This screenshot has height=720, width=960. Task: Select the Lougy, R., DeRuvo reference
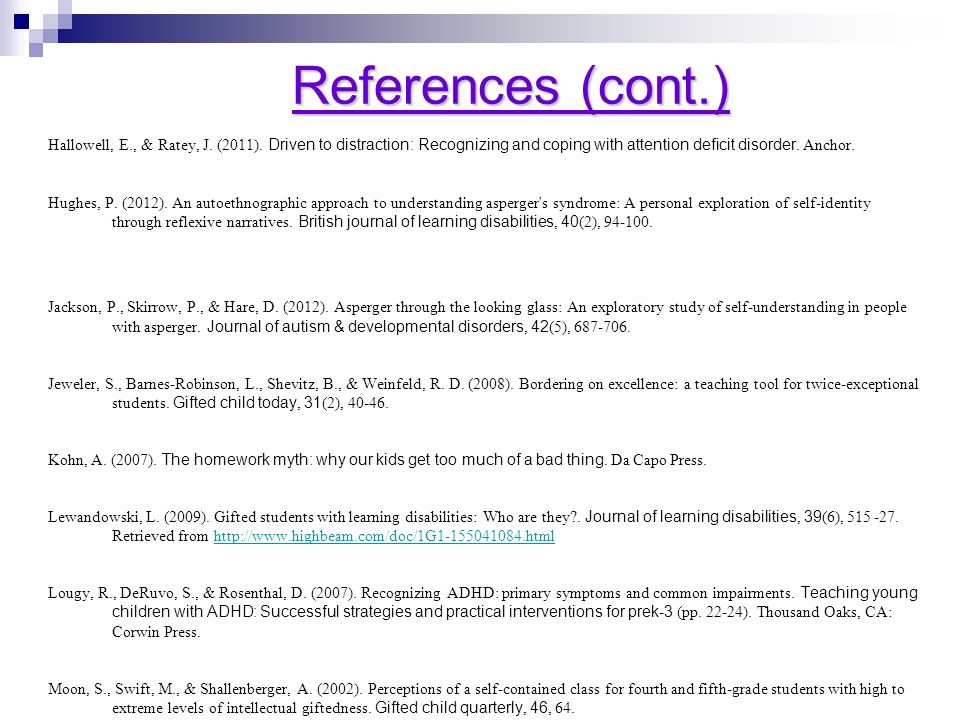click(x=483, y=612)
